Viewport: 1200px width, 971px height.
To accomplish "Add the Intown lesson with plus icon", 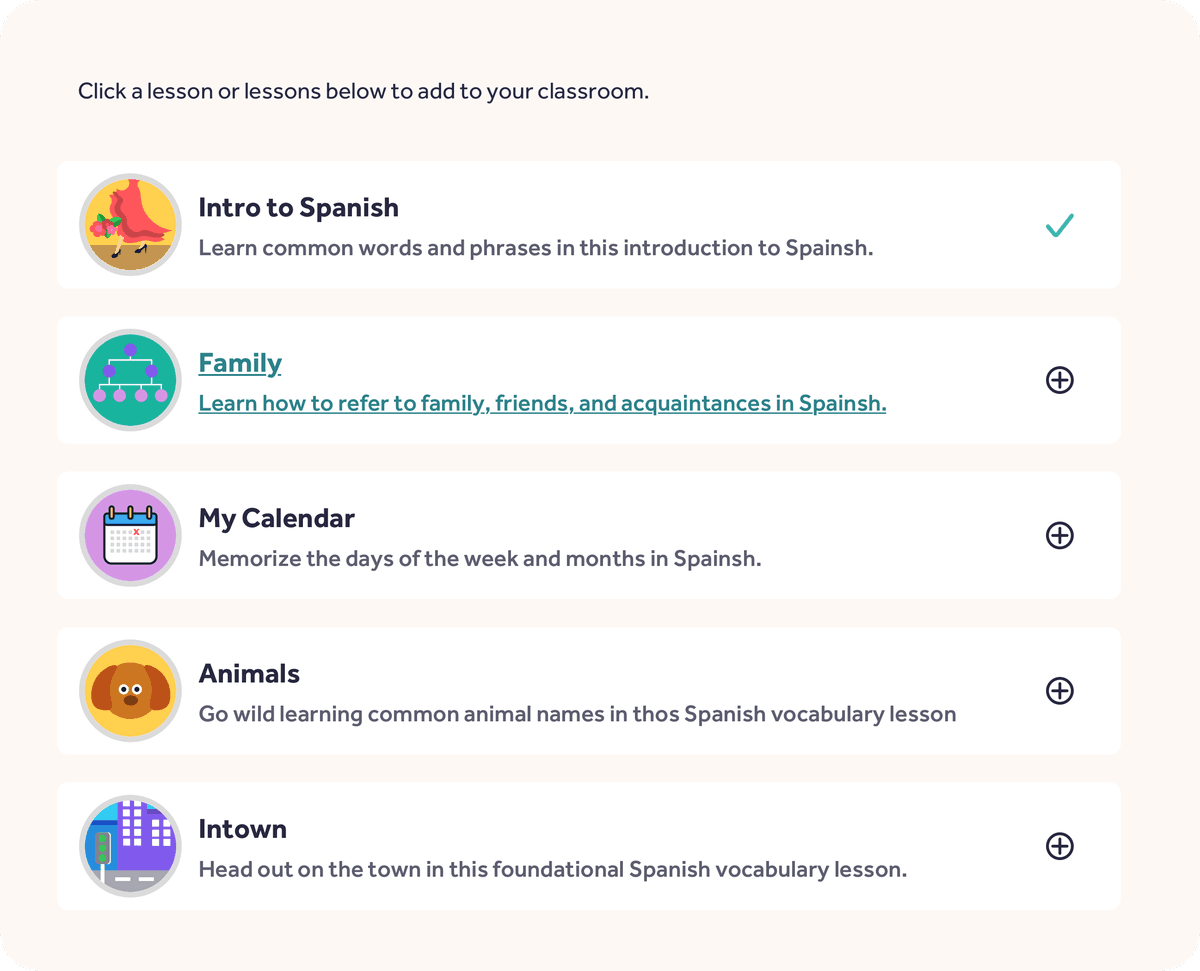I will 1059,846.
